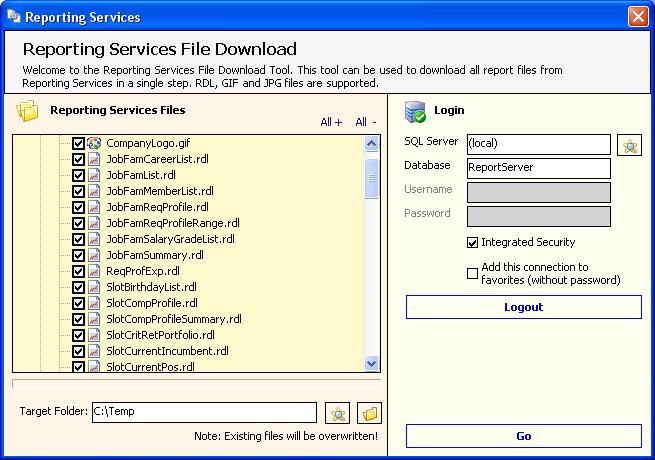The image size is (655, 460).
Task: Uncheck the JobFamList.rdl checkbox
Action: (x=78, y=175)
